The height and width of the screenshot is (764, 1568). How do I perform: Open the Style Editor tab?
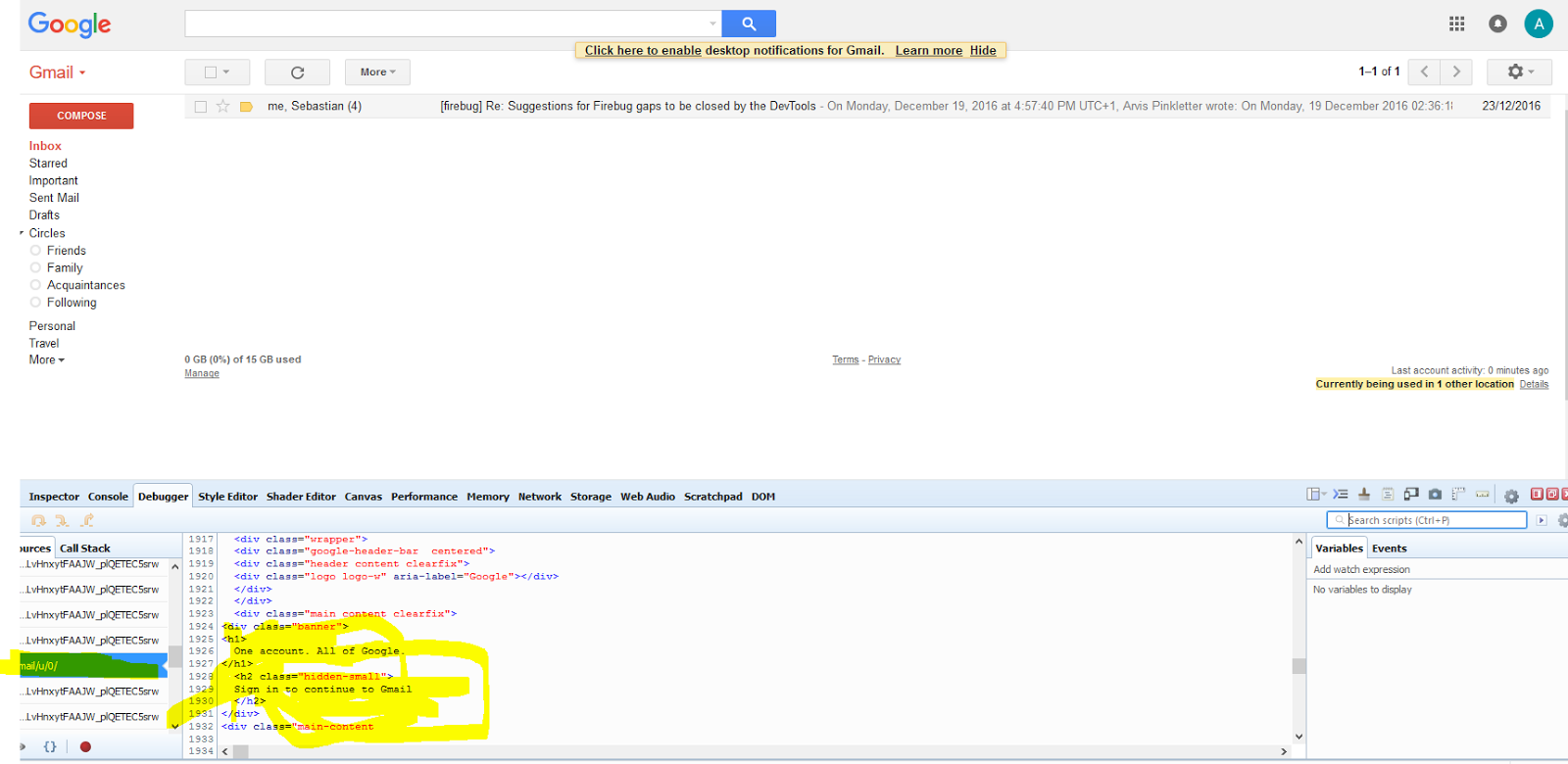tap(227, 497)
